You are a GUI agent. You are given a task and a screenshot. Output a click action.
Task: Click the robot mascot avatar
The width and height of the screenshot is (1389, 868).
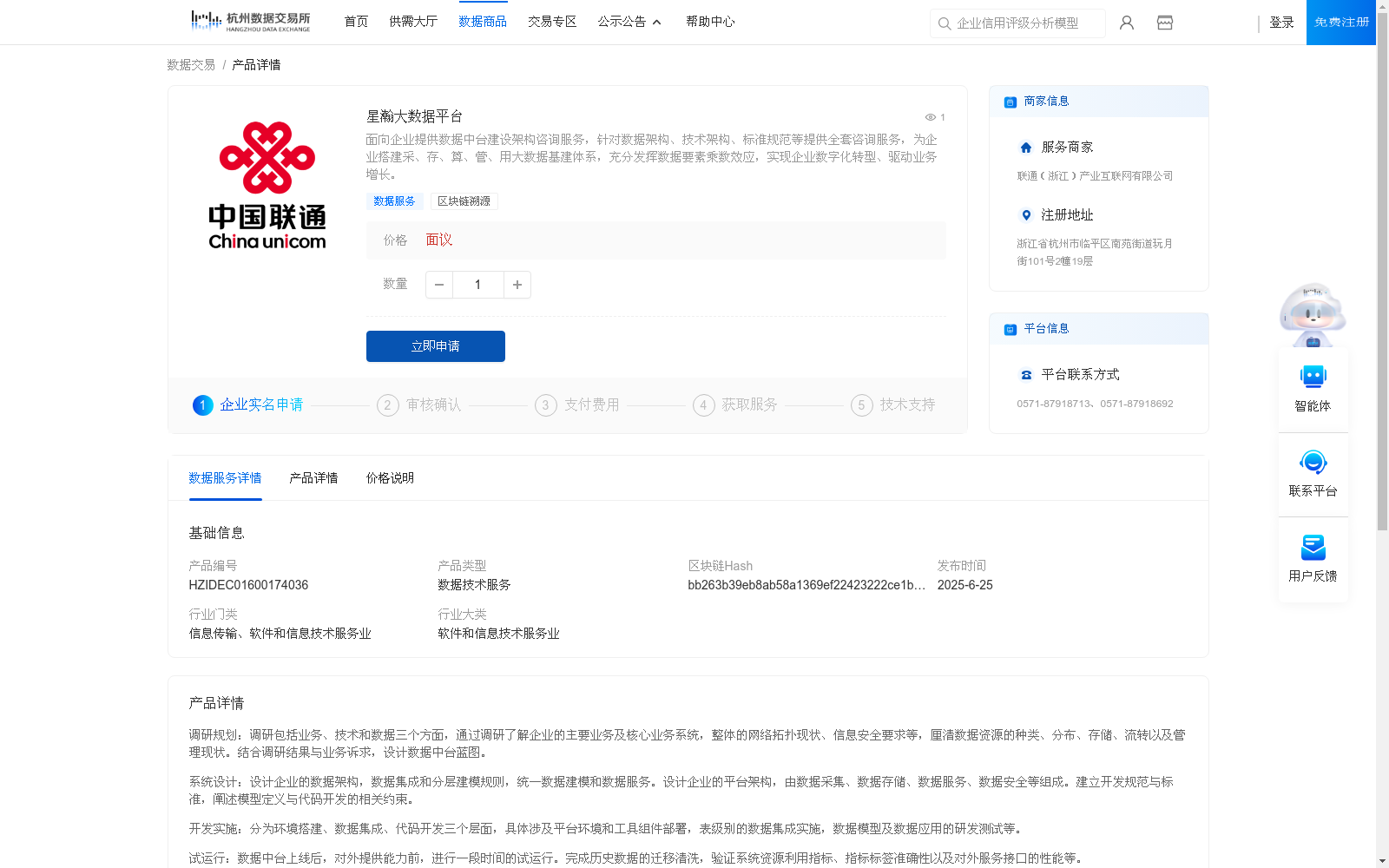(x=1313, y=314)
